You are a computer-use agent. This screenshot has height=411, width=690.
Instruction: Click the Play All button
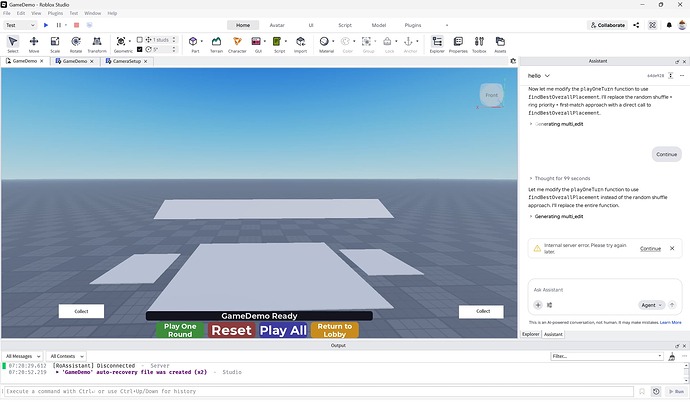[283, 330]
